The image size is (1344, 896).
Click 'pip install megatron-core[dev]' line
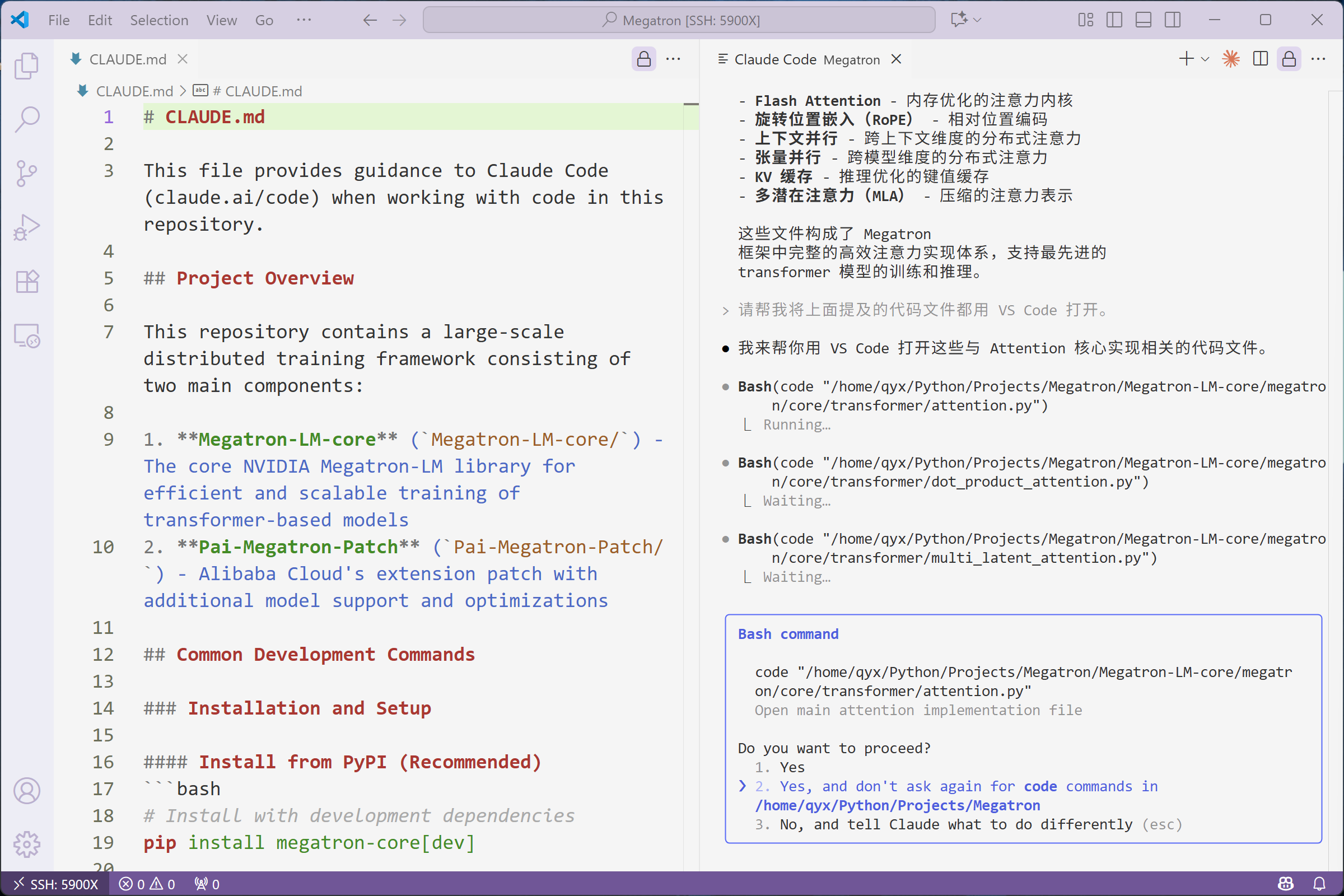coord(309,843)
